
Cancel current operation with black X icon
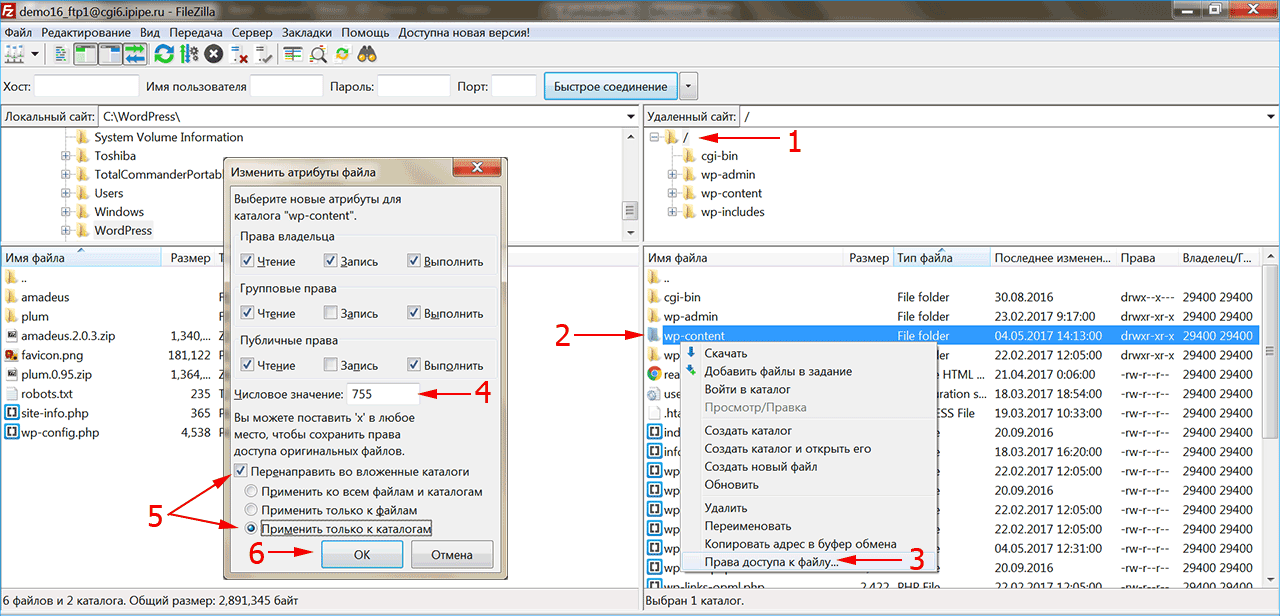pos(214,53)
